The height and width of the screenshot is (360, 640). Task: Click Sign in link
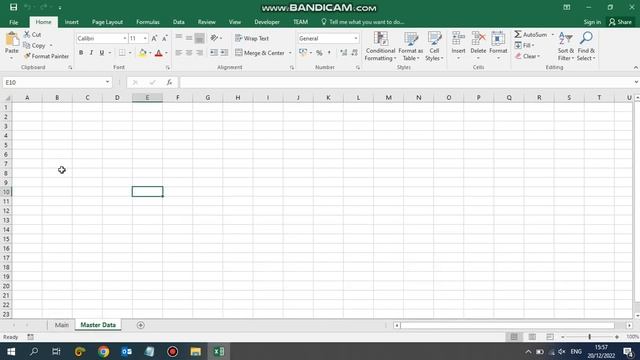coord(592,22)
